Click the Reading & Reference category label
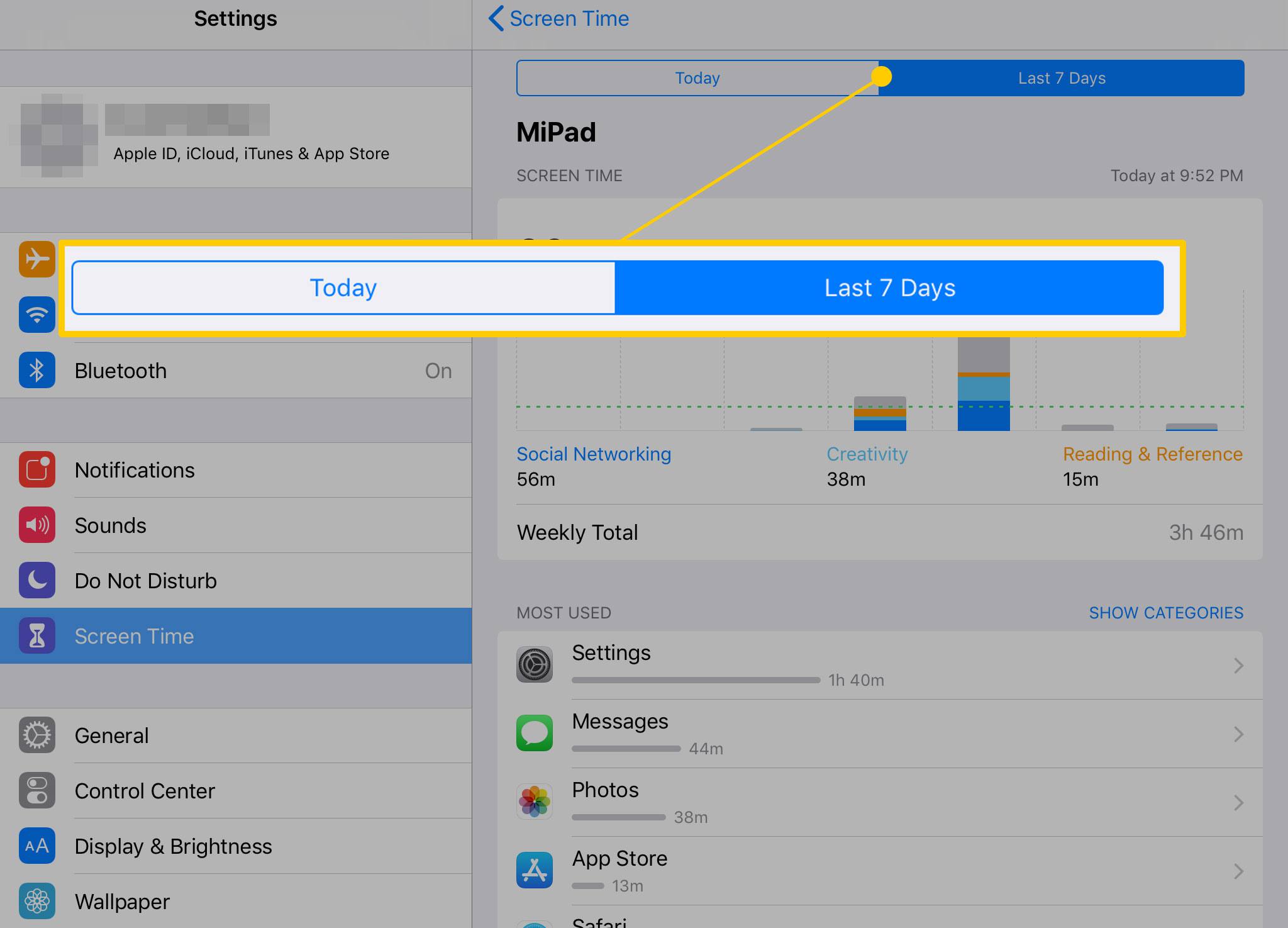The width and height of the screenshot is (1288, 928). click(x=1153, y=454)
